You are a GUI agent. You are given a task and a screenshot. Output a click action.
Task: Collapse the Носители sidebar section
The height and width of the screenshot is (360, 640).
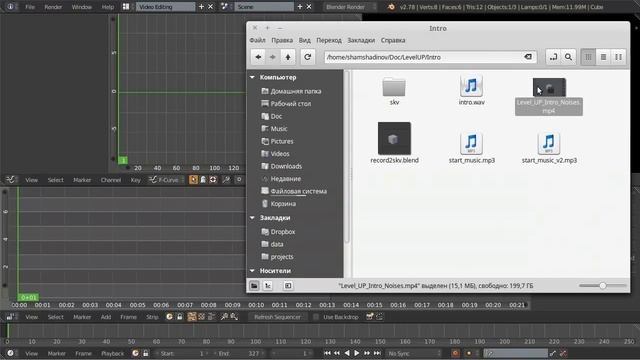[x=253, y=271]
